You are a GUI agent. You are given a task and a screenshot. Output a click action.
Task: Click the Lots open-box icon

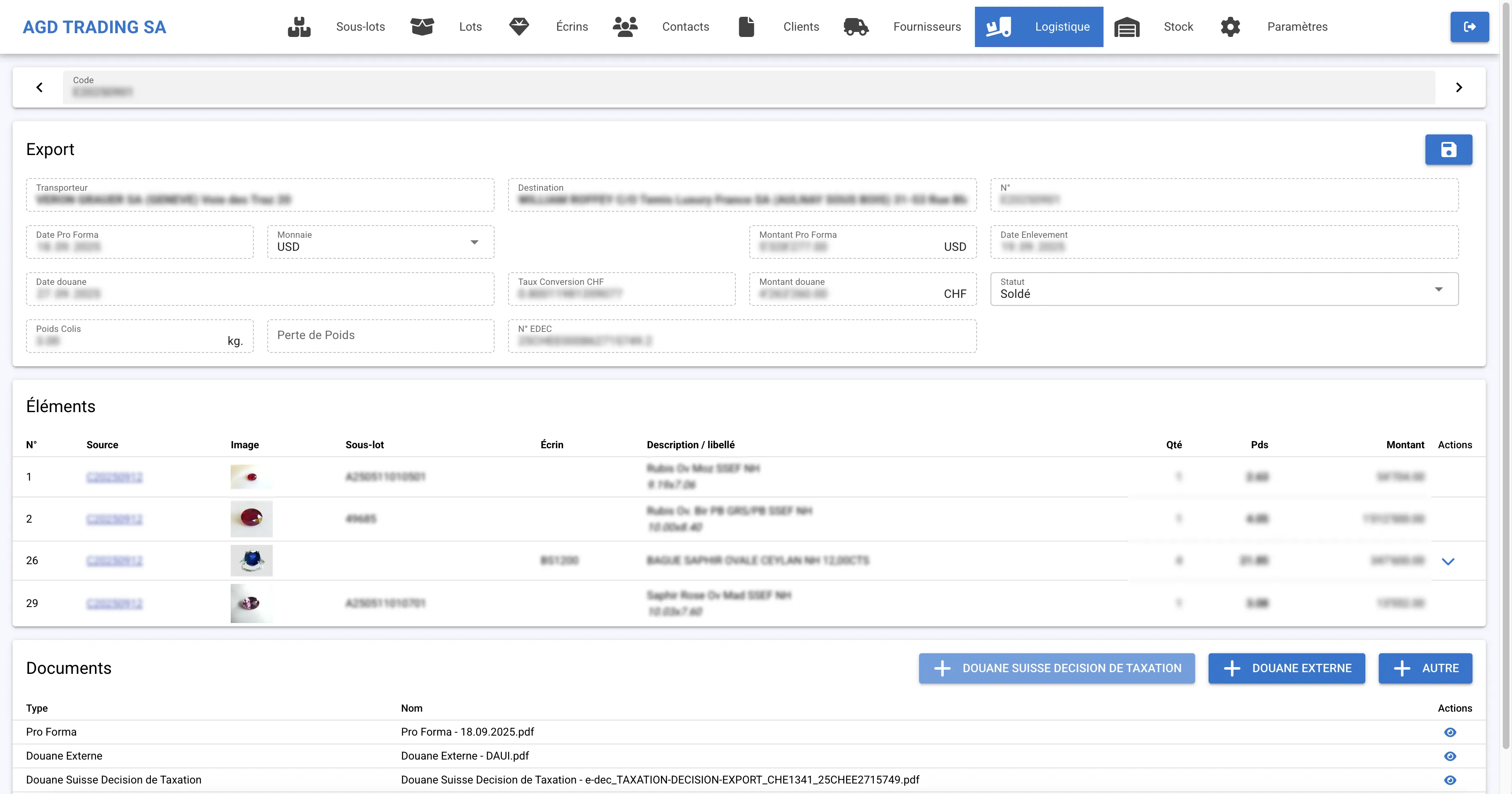pos(421,27)
